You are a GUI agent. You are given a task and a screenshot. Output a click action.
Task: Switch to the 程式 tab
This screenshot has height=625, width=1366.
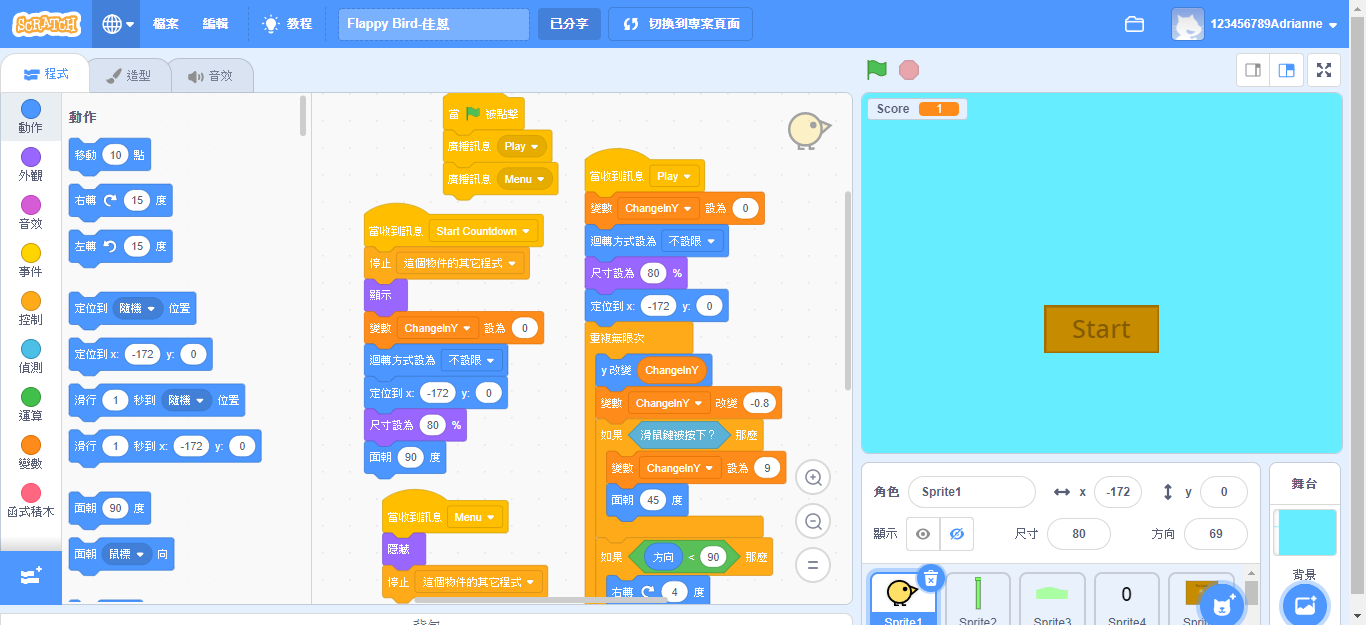45,74
